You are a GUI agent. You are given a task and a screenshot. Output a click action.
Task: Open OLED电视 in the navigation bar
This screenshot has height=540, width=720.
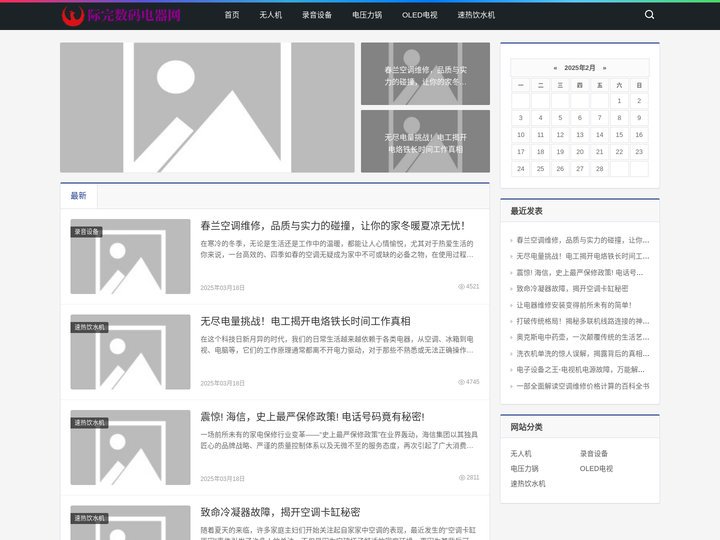pyautogui.click(x=420, y=15)
